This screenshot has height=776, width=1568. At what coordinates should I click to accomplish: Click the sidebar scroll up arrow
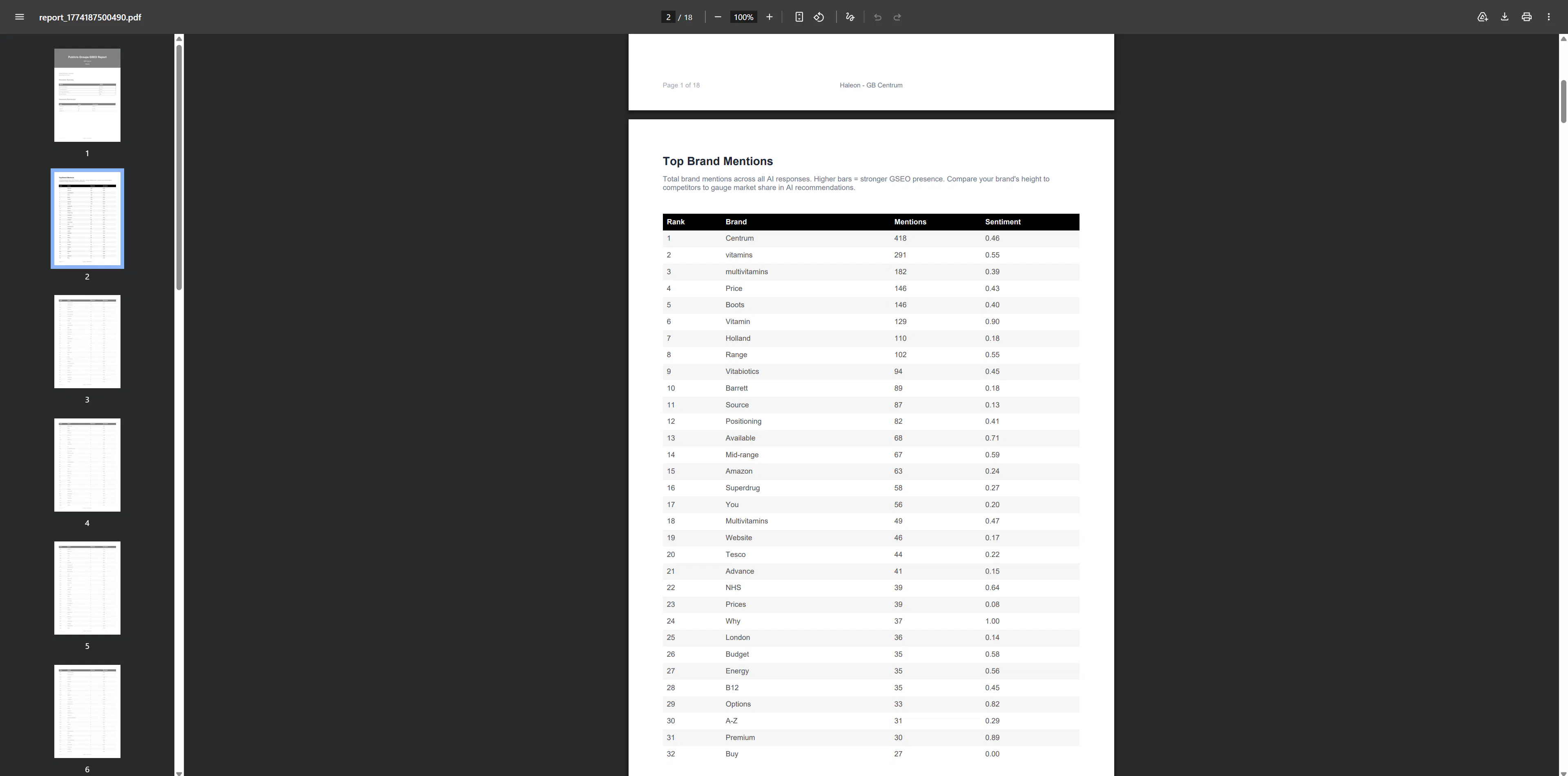tap(179, 39)
